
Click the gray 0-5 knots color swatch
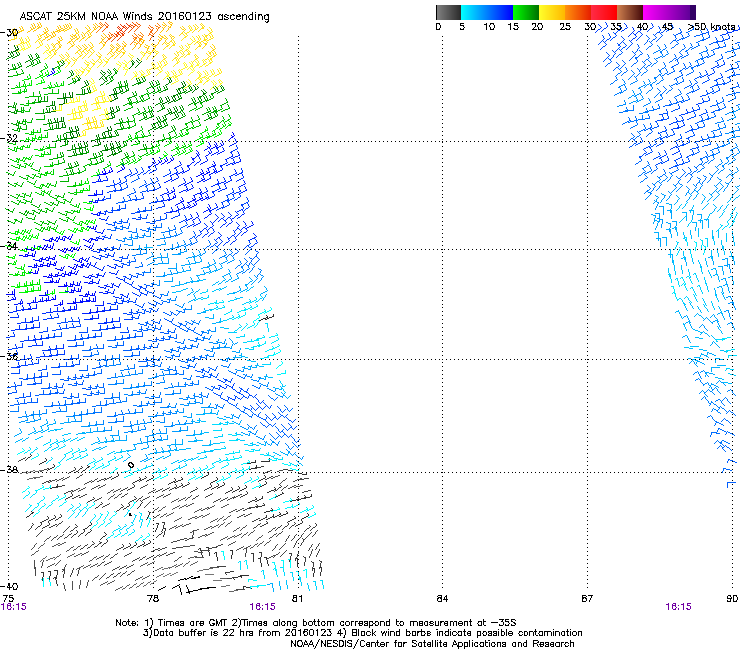click(448, 12)
